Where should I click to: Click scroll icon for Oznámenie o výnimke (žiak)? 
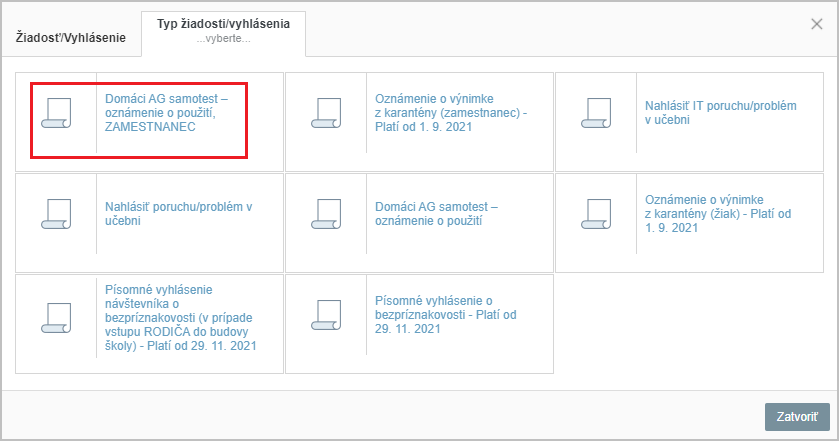point(596,214)
